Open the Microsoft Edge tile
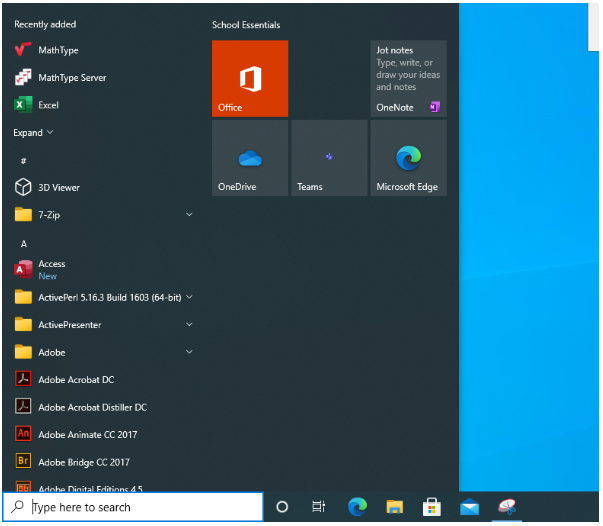 tap(408, 158)
